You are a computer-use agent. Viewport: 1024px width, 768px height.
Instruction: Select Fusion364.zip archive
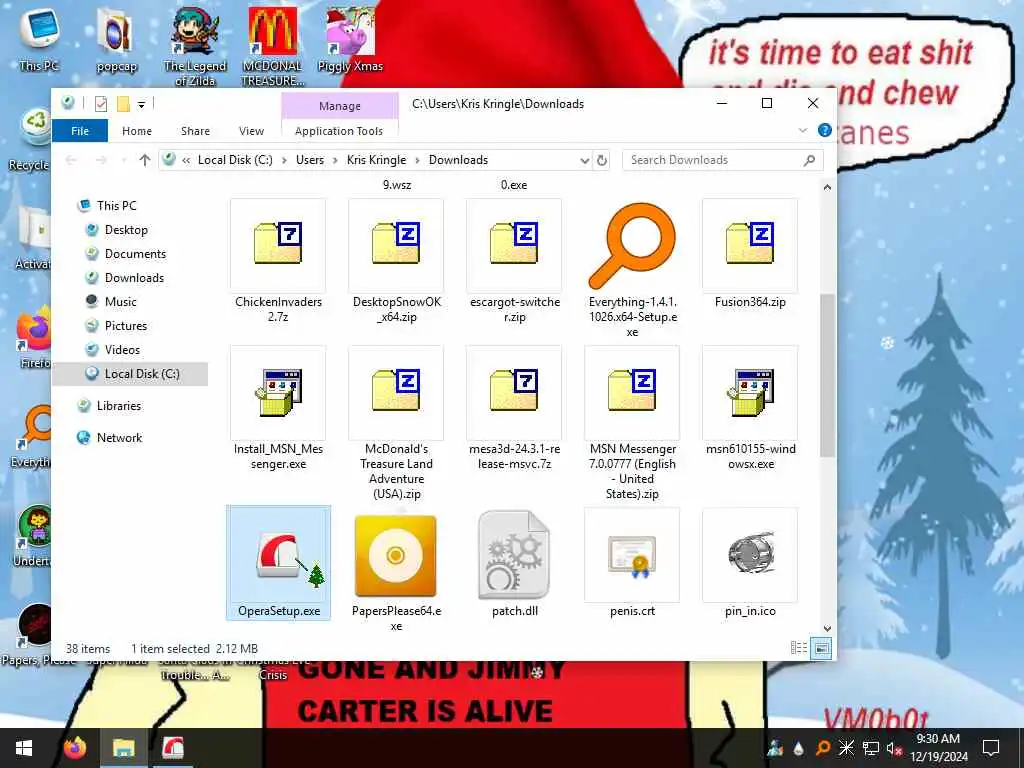pyautogui.click(x=750, y=255)
